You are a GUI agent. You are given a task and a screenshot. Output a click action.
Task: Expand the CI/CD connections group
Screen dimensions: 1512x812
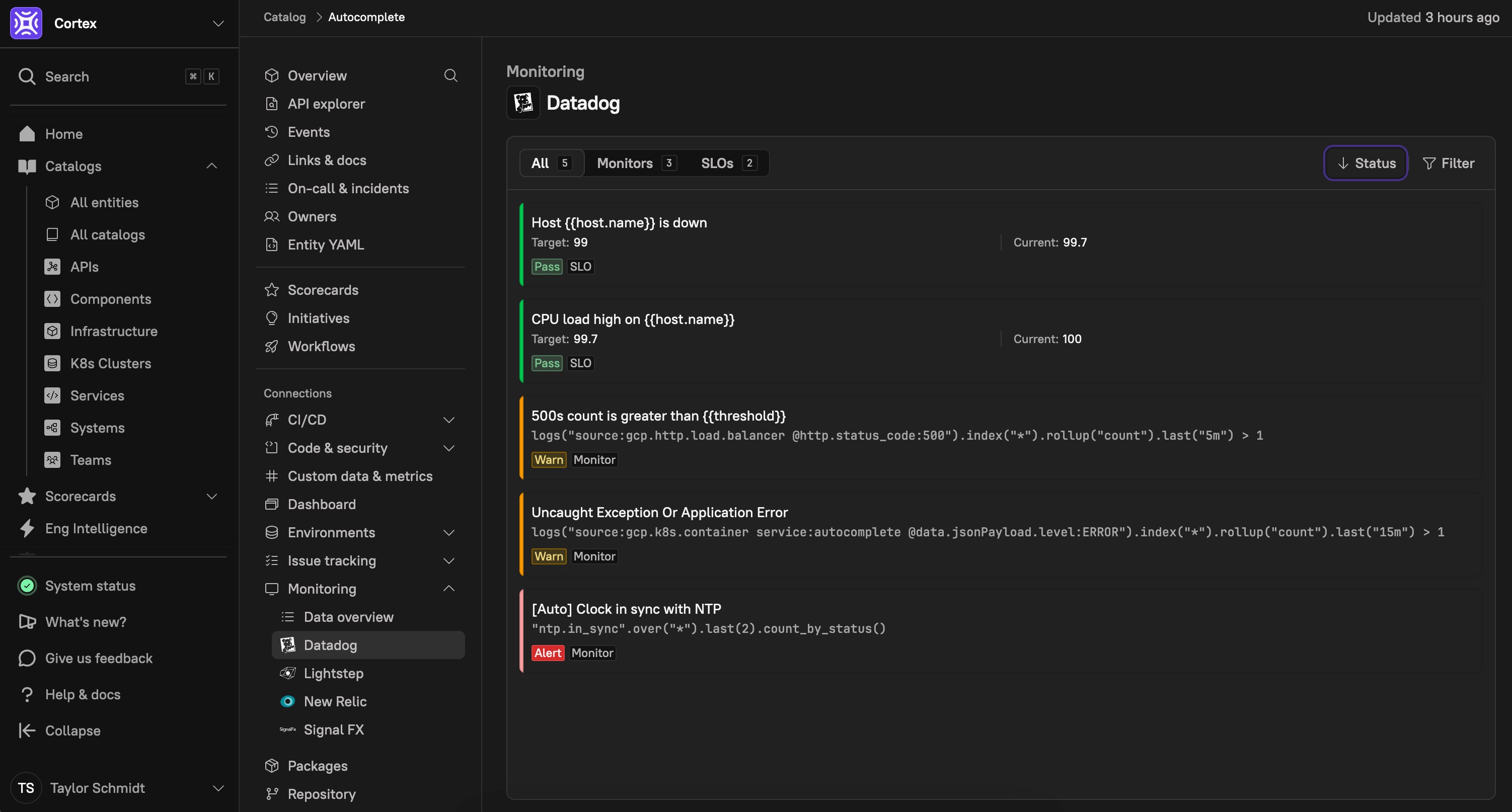[x=448, y=420]
